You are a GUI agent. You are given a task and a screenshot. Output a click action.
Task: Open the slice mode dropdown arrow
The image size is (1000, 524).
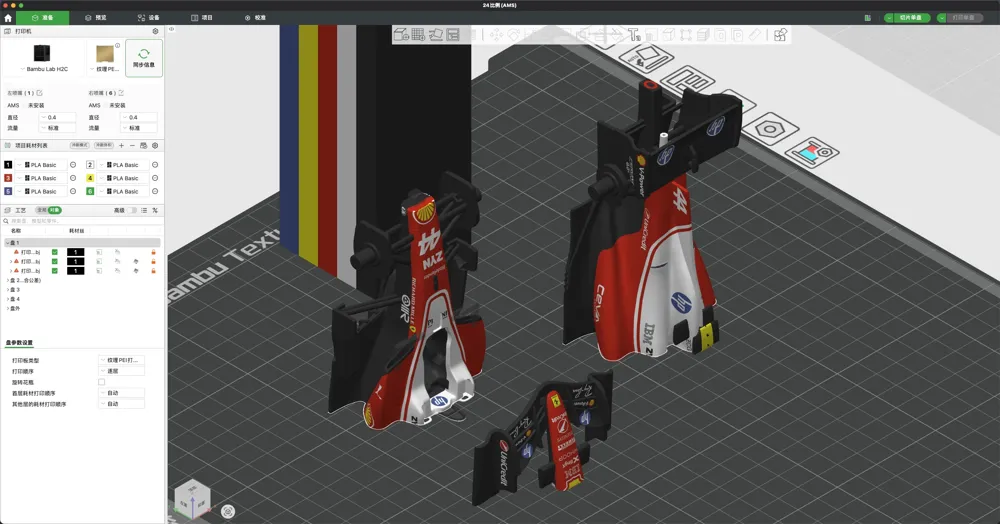tap(888, 18)
